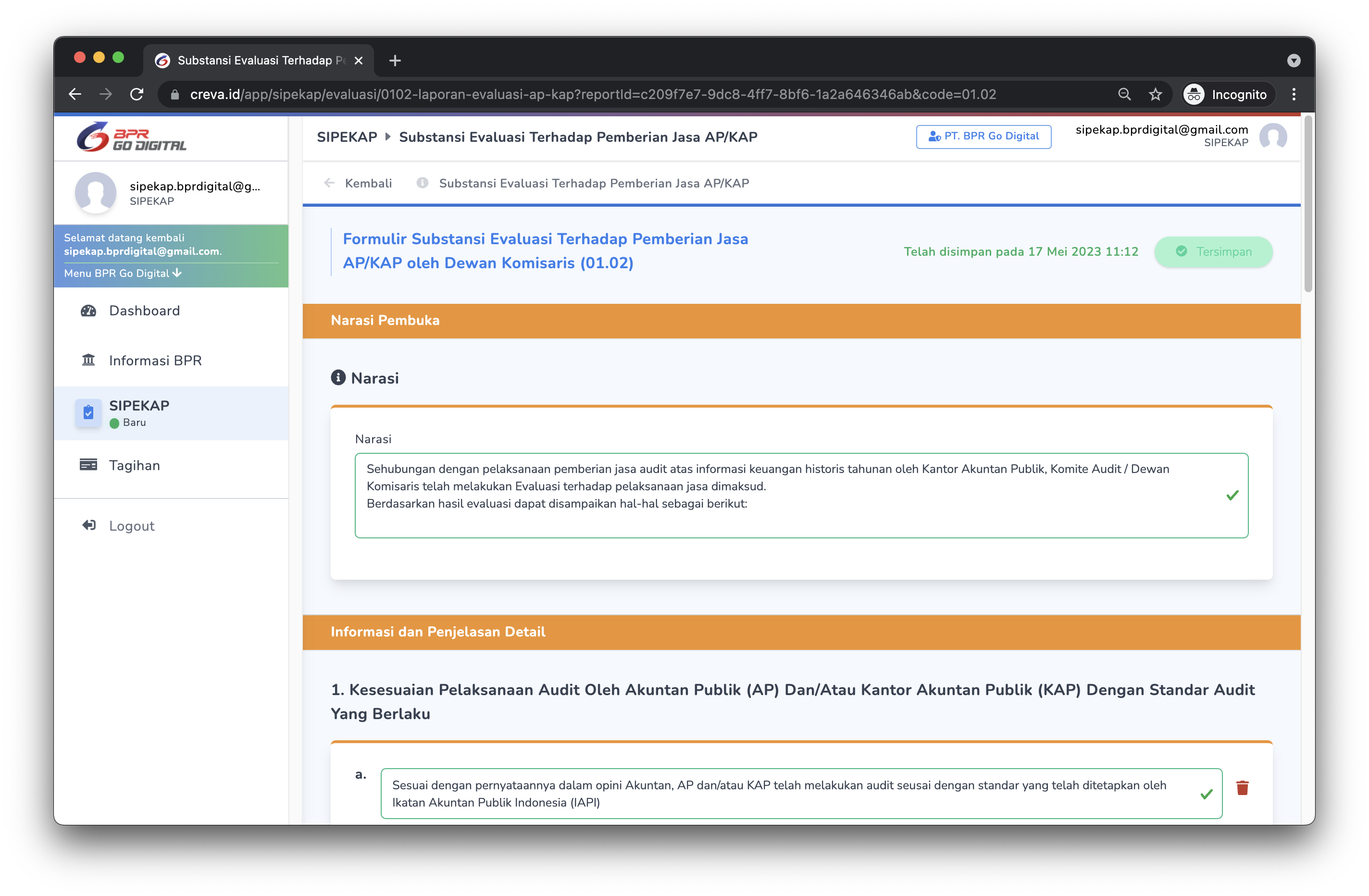Open Chrome three-dot menu

1294,94
